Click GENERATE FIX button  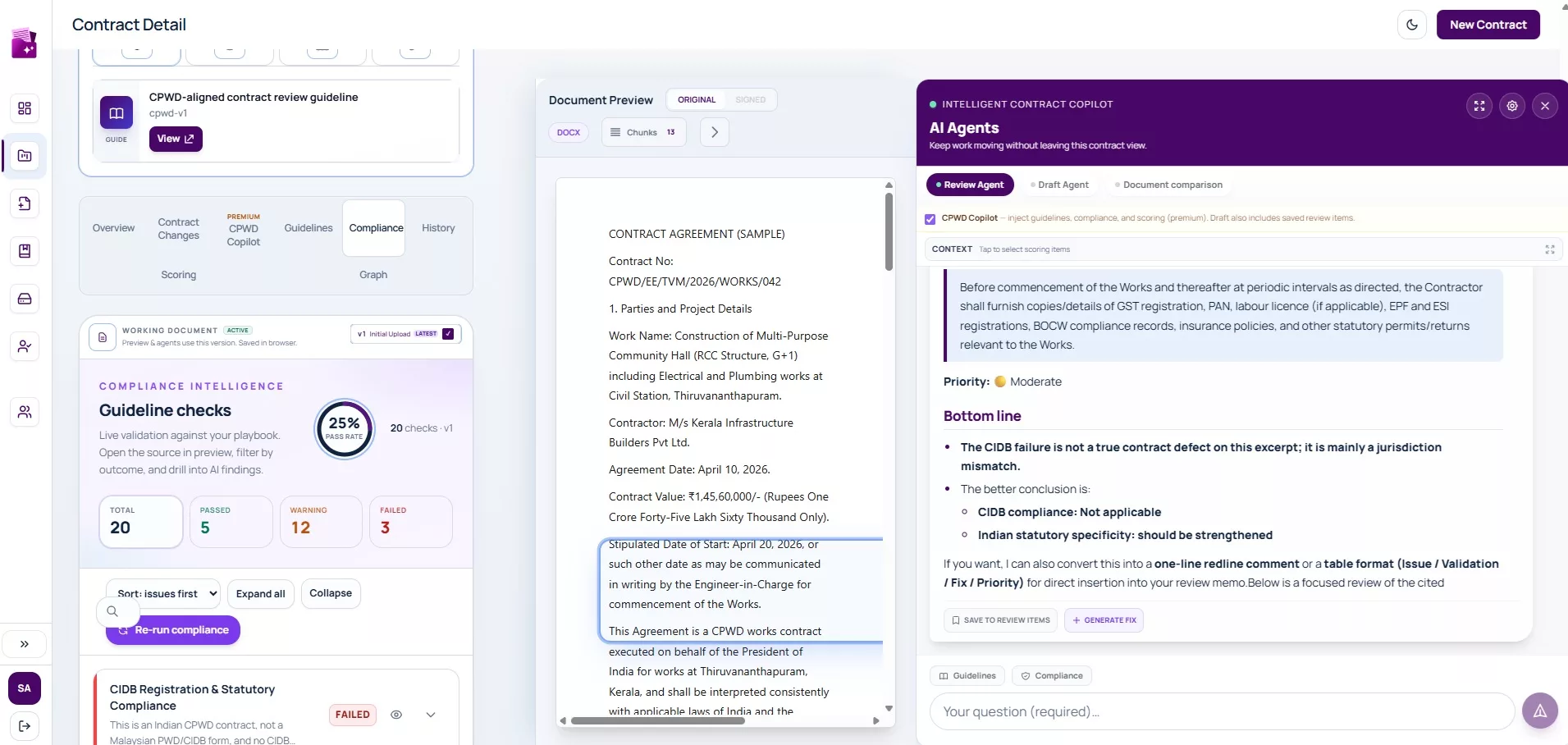click(1104, 620)
